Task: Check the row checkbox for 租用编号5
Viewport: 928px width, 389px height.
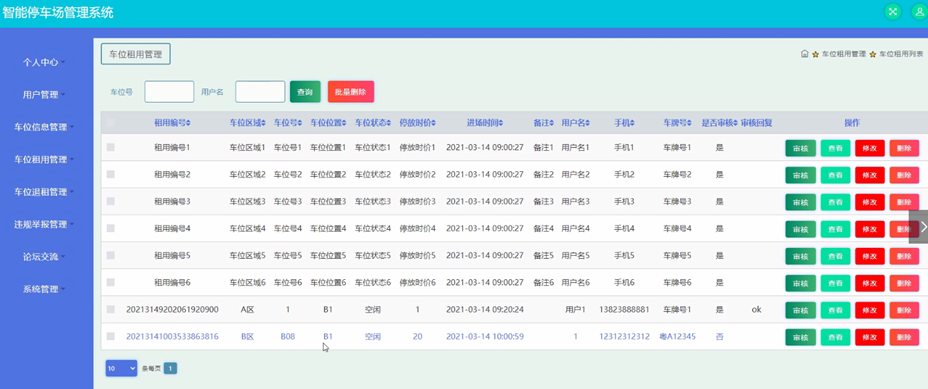Action: tap(111, 255)
